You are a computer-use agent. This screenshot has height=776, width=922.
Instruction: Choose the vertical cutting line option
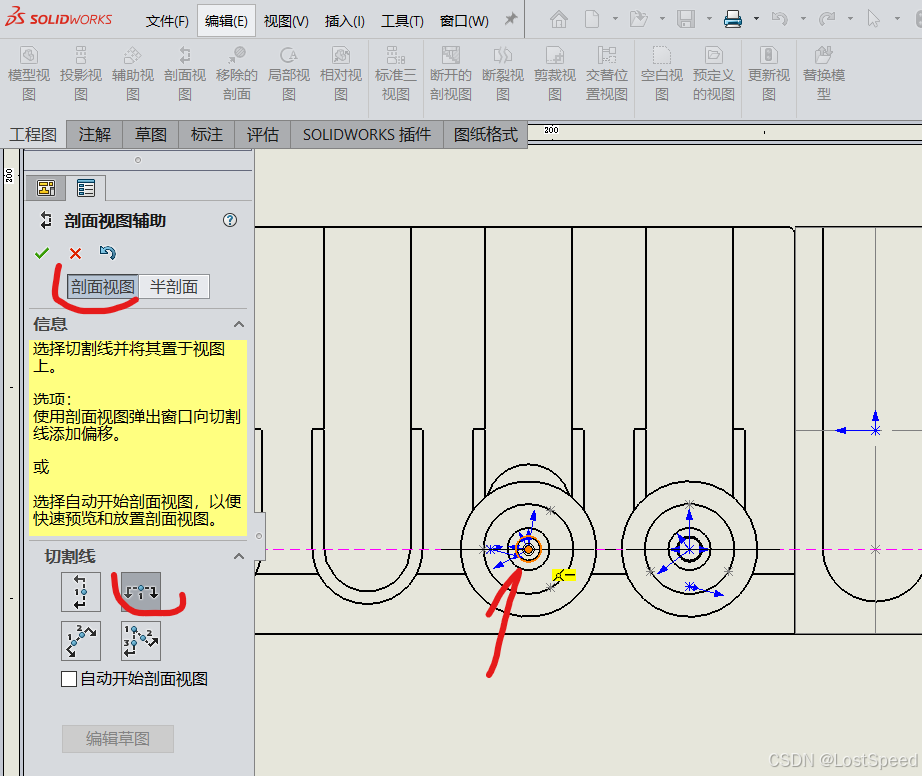coord(81,591)
